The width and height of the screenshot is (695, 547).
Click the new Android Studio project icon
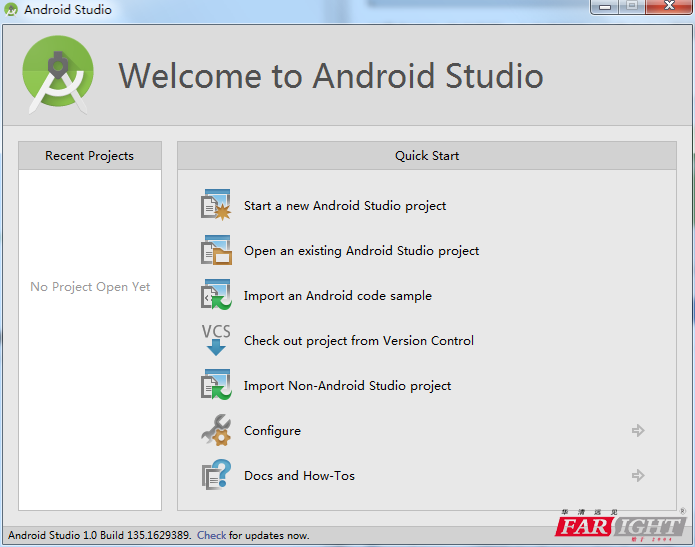tap(216, 205)
